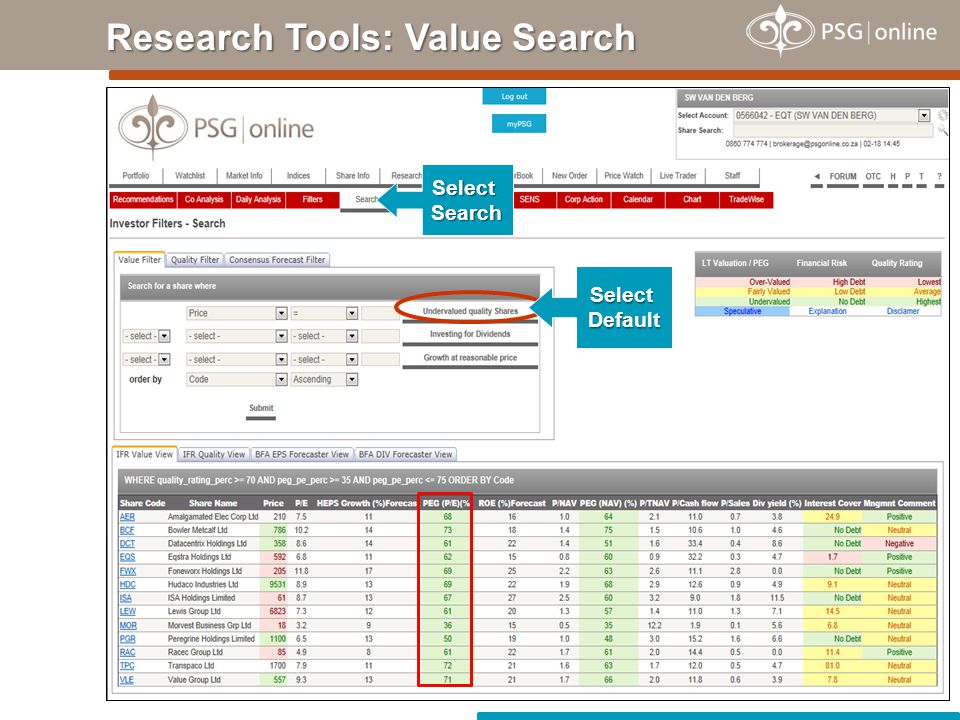
Task: Click the HEPS Growth (%) column header
Action: (366, 503)
